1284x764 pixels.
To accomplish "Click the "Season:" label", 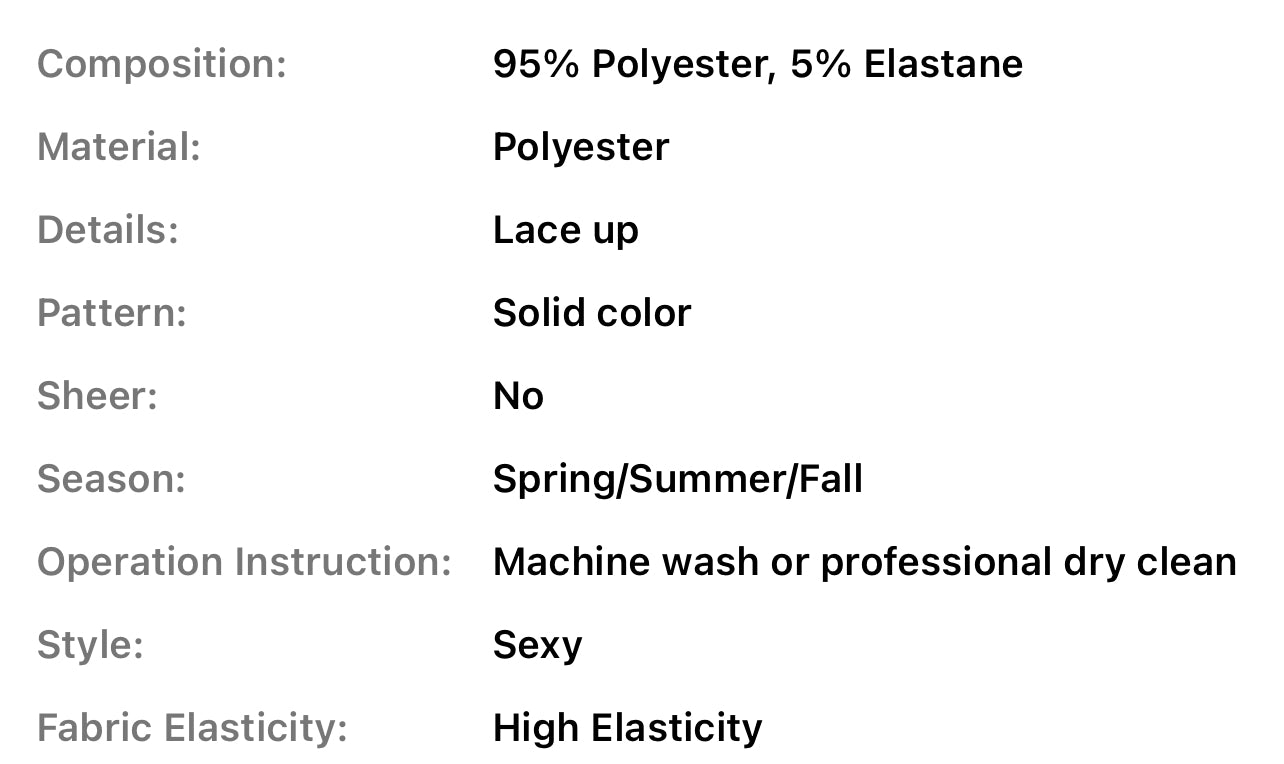I will click(112, 480).
